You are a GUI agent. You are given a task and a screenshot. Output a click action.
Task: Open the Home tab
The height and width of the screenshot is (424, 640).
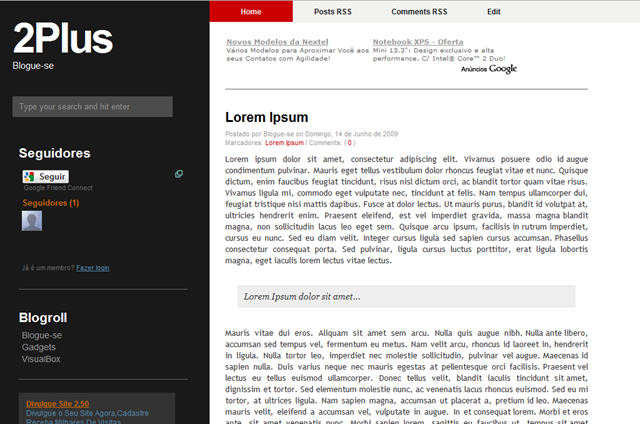(x=251, y=11)
